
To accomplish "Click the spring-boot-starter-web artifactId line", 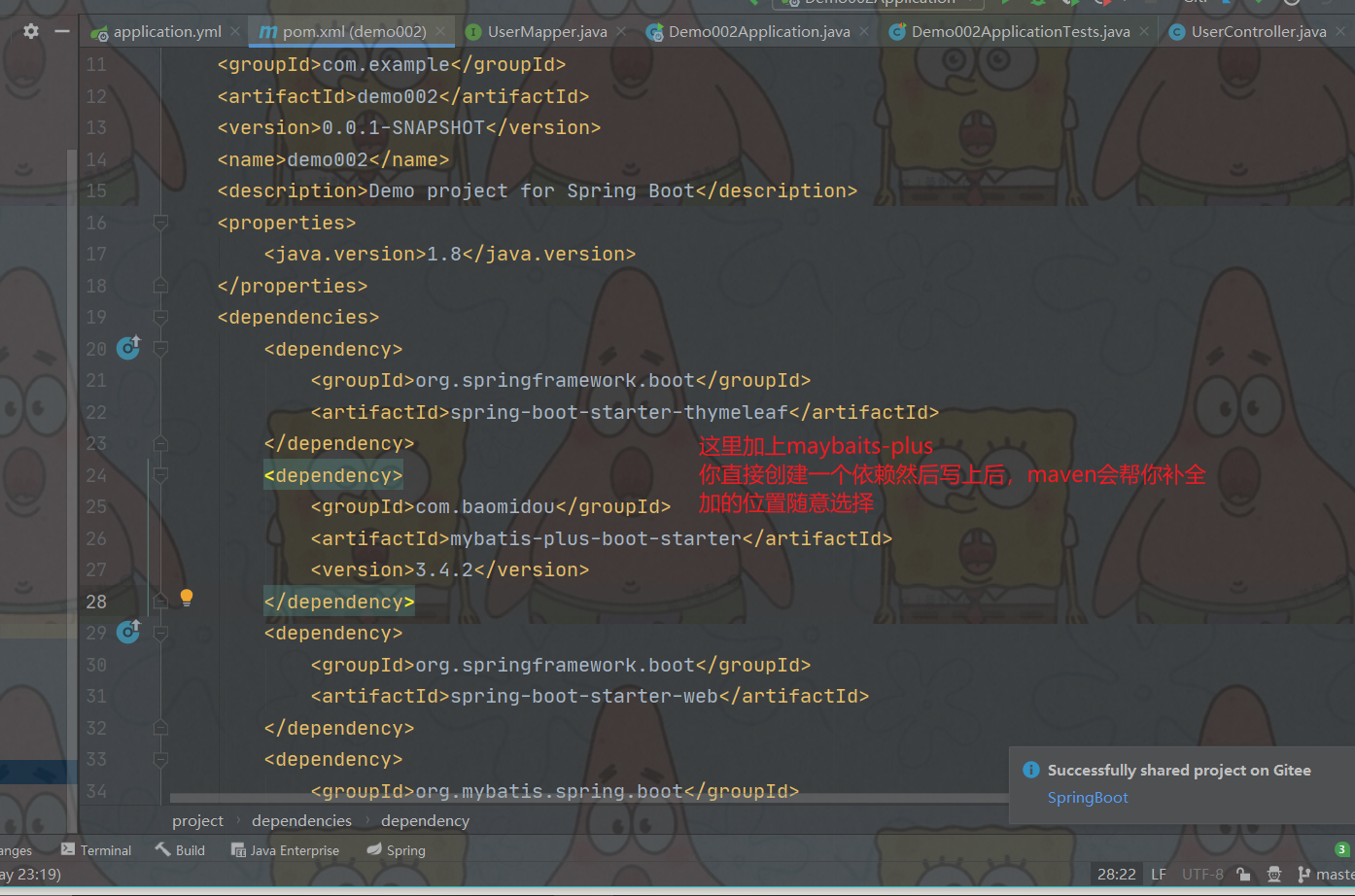I will point(590,696).
